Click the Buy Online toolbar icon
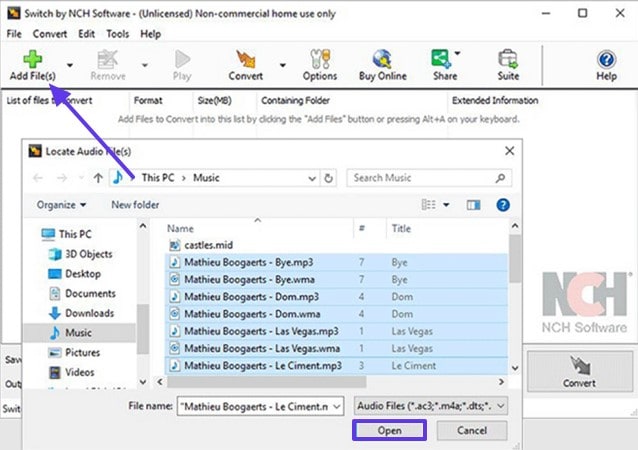638x450 pixels. tap(382, 59)
